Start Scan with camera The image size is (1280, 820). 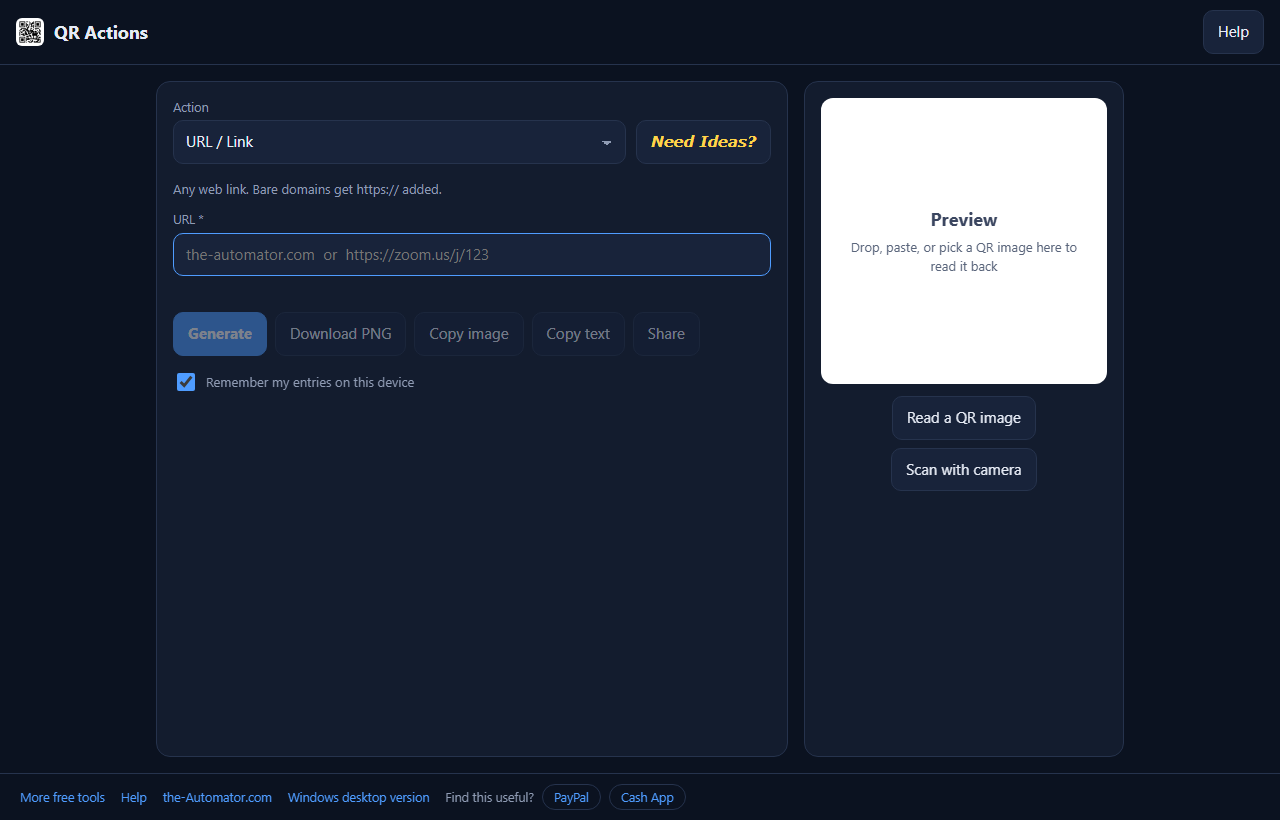pos(964,470)
